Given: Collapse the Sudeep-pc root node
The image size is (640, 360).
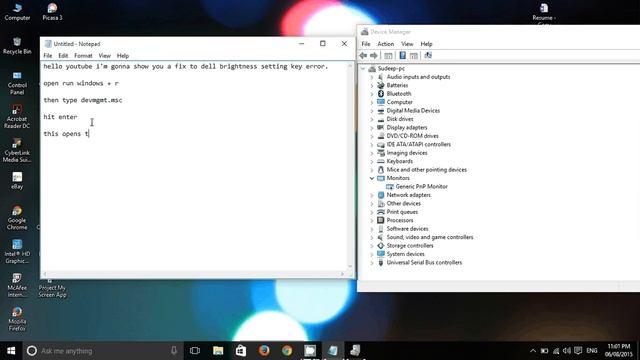Looking at the screenshot, I should click(363, 69).
